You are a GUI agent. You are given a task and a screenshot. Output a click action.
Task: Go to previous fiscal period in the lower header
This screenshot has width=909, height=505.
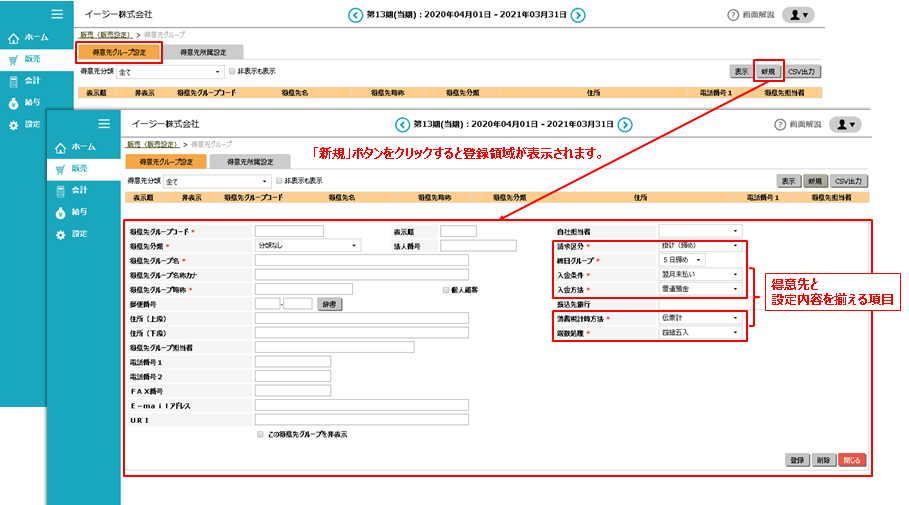(x=403, y=125)
